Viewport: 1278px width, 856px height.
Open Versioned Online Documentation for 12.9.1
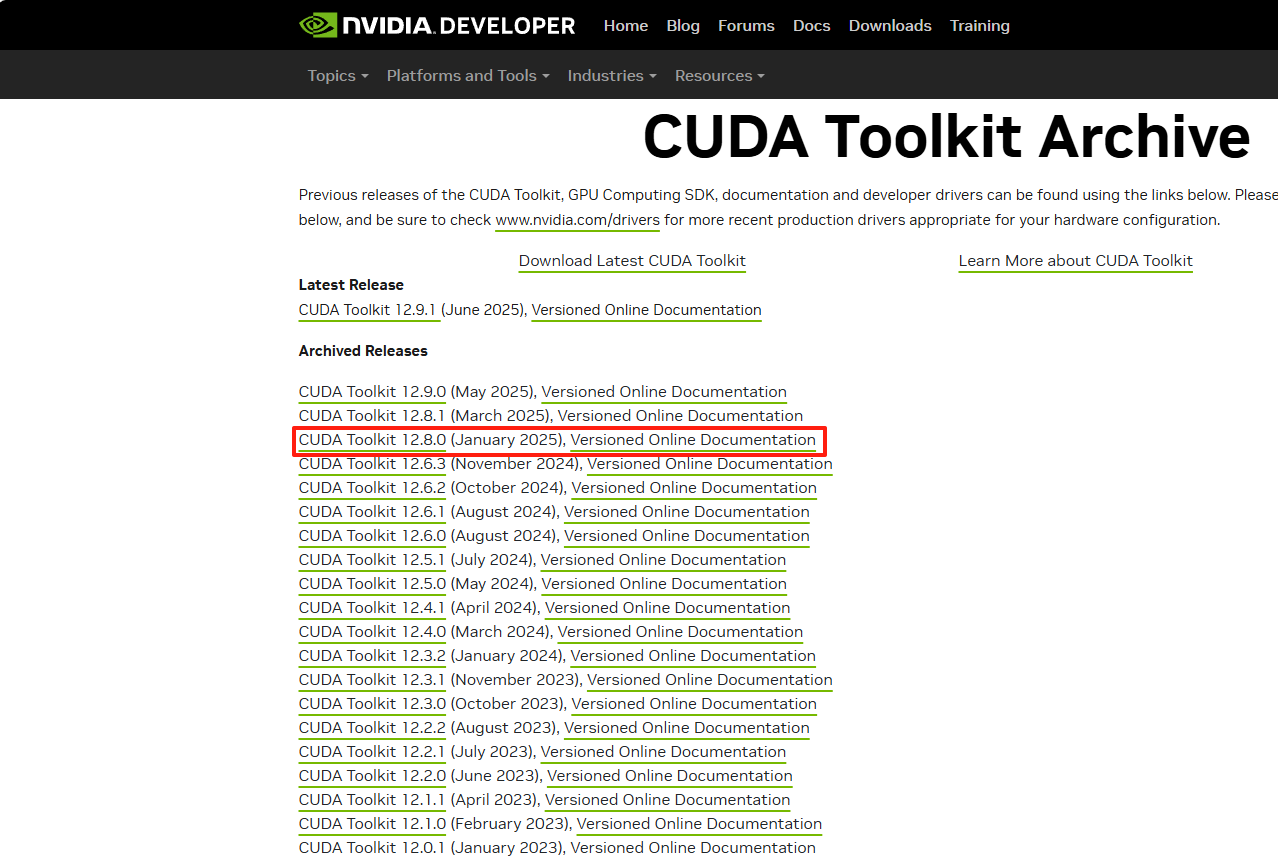pyautogui.click(x=647, y=310)
